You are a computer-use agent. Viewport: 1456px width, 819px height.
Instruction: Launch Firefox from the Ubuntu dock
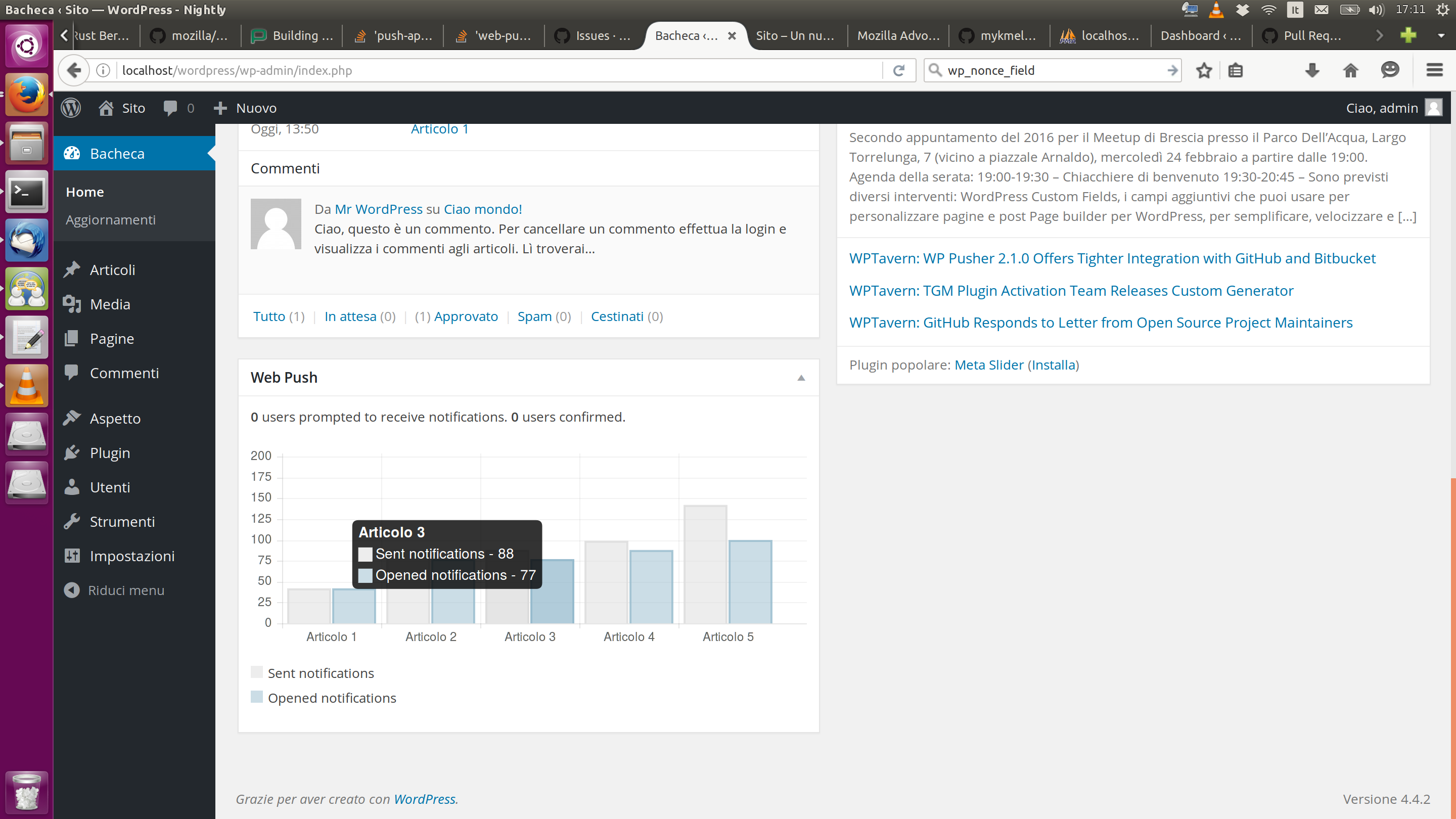point(26,94)
